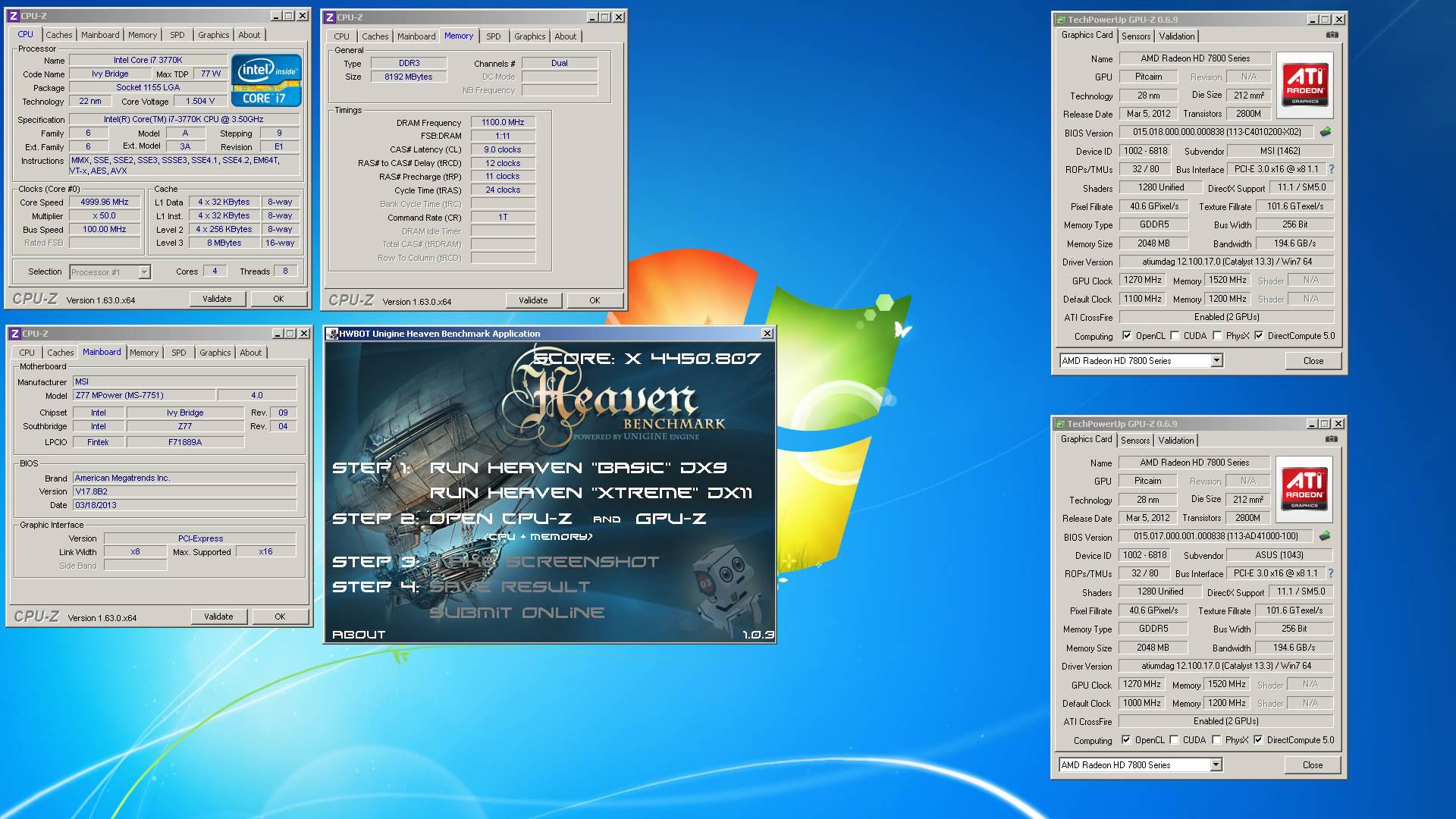Switch to Validation tab in bottom GPU-Z
Screen dimensions: 1456x819
click(1176, 441)
